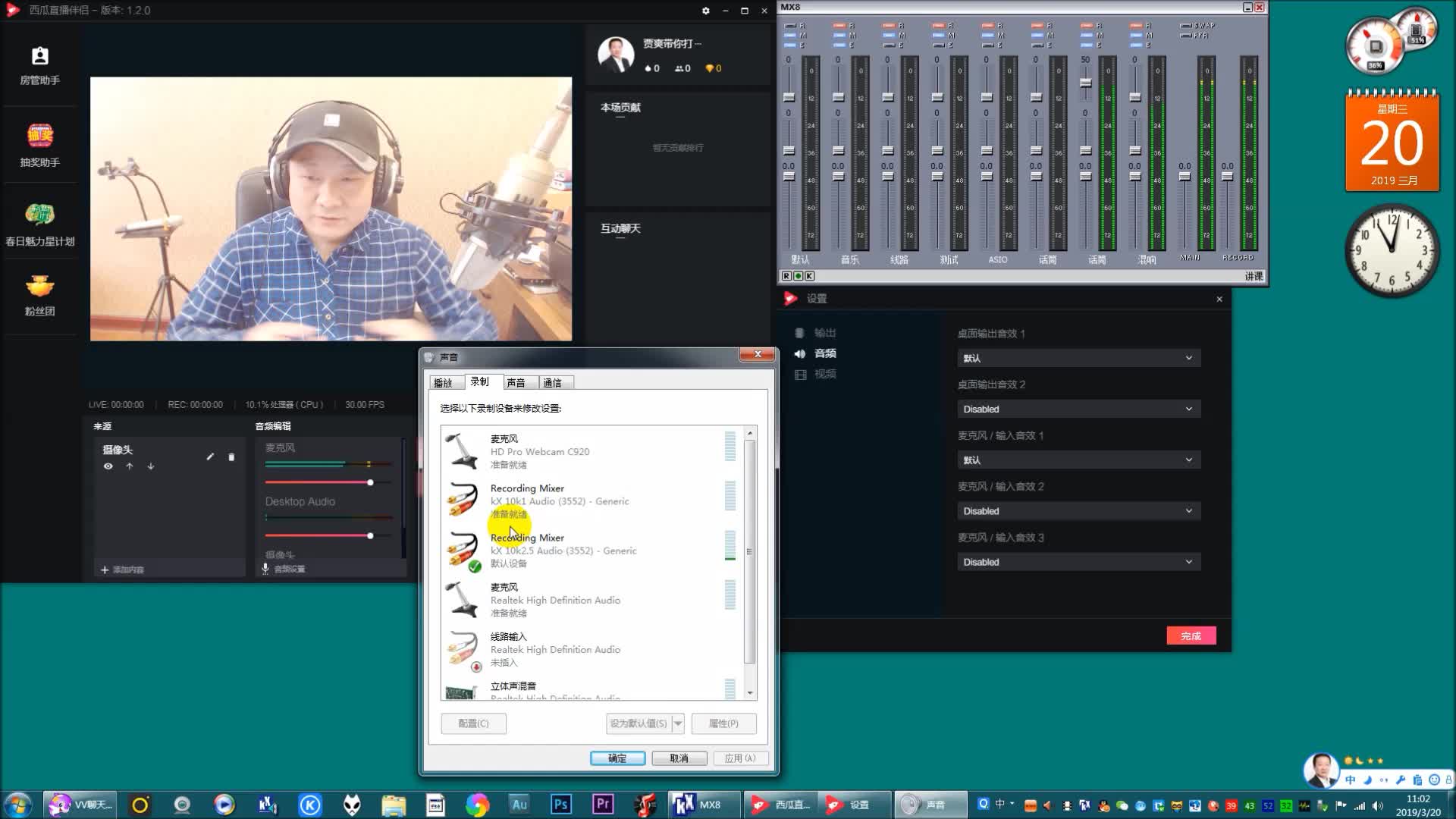Click Photoshop icon in the taskbar
The image size is (1456, 819).
pyautogui.click(x=561, y=805)
